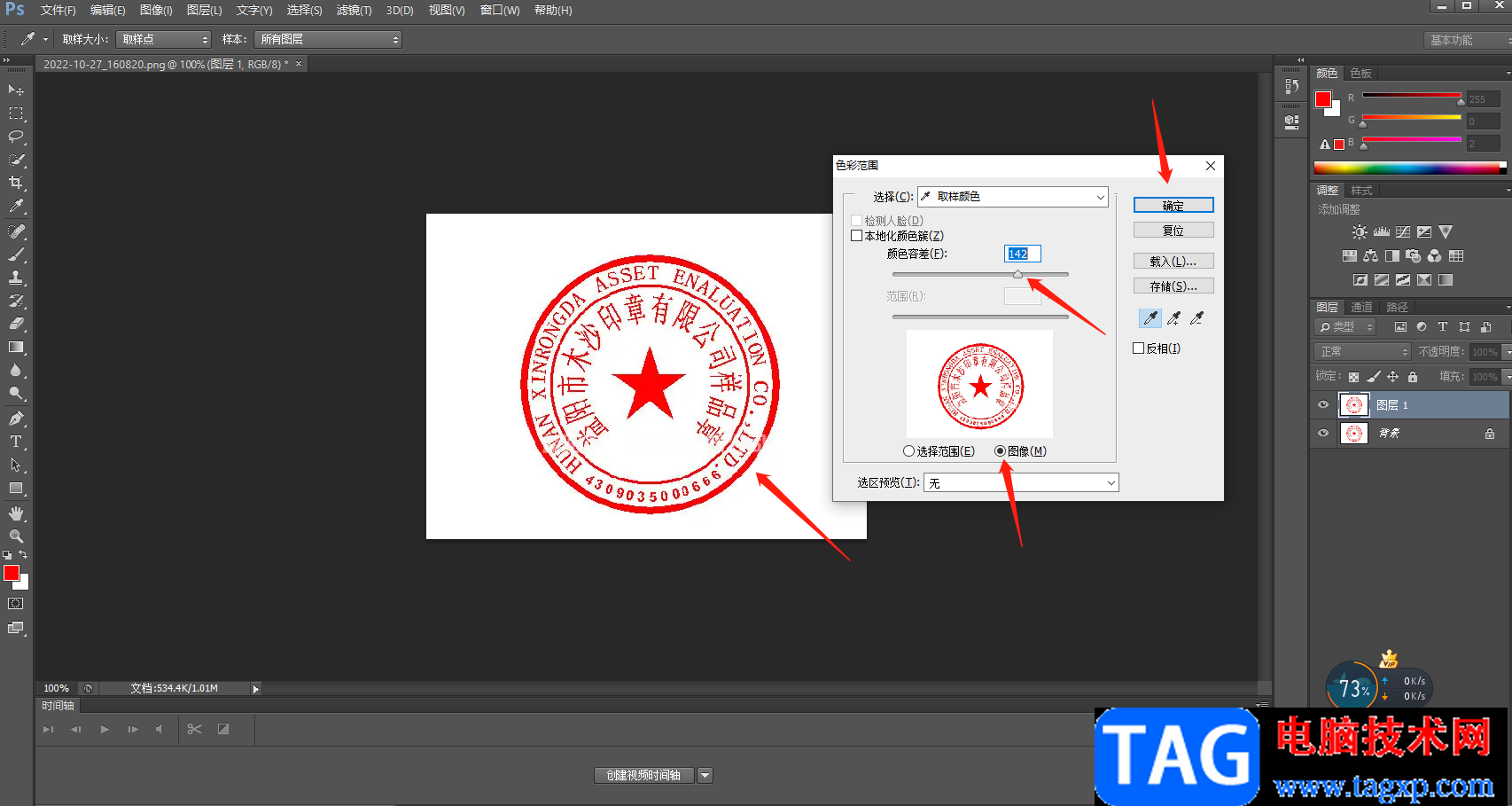Switch to the 色板 tab
This screenshot has width=1512, height=806.
point(1360,73)
